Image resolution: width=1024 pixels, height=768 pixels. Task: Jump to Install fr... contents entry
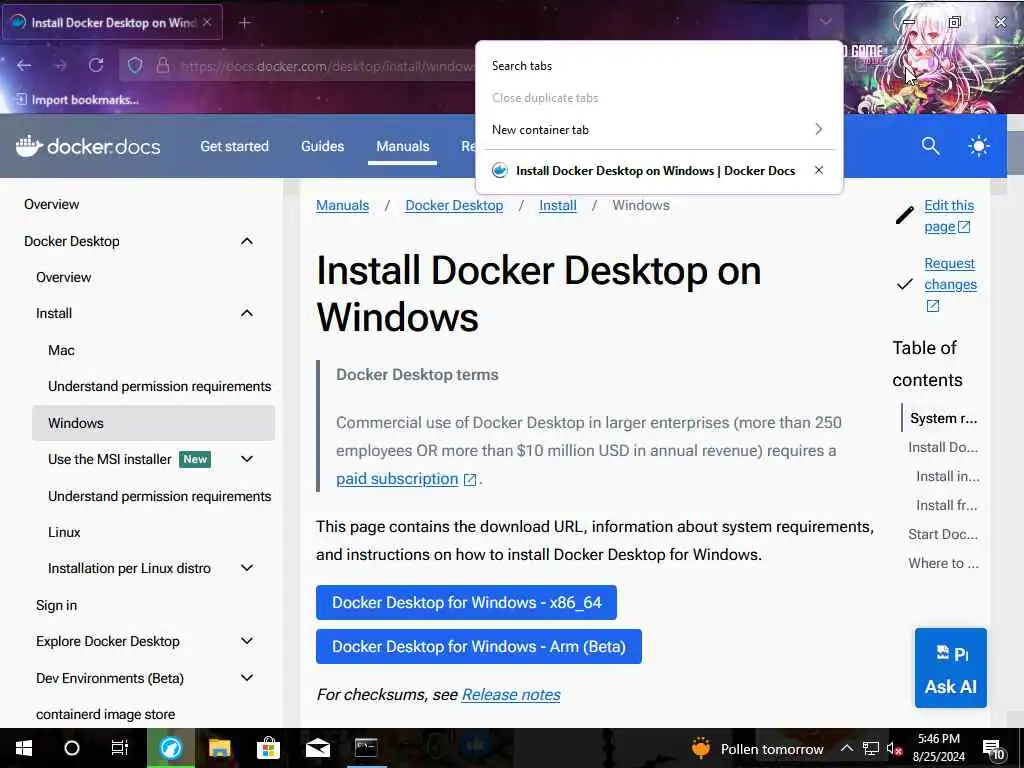[946, 505]
